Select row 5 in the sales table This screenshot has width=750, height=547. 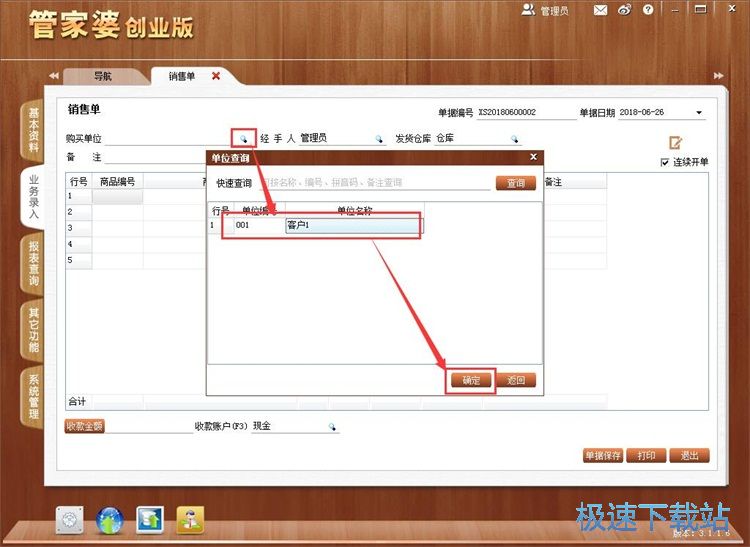[x=78, y=261]
